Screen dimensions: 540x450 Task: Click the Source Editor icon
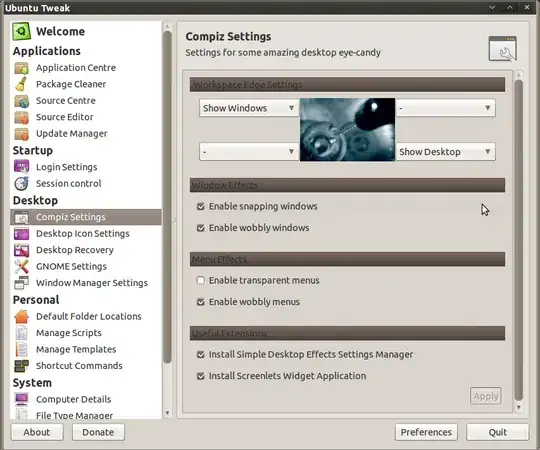point(21,117)
